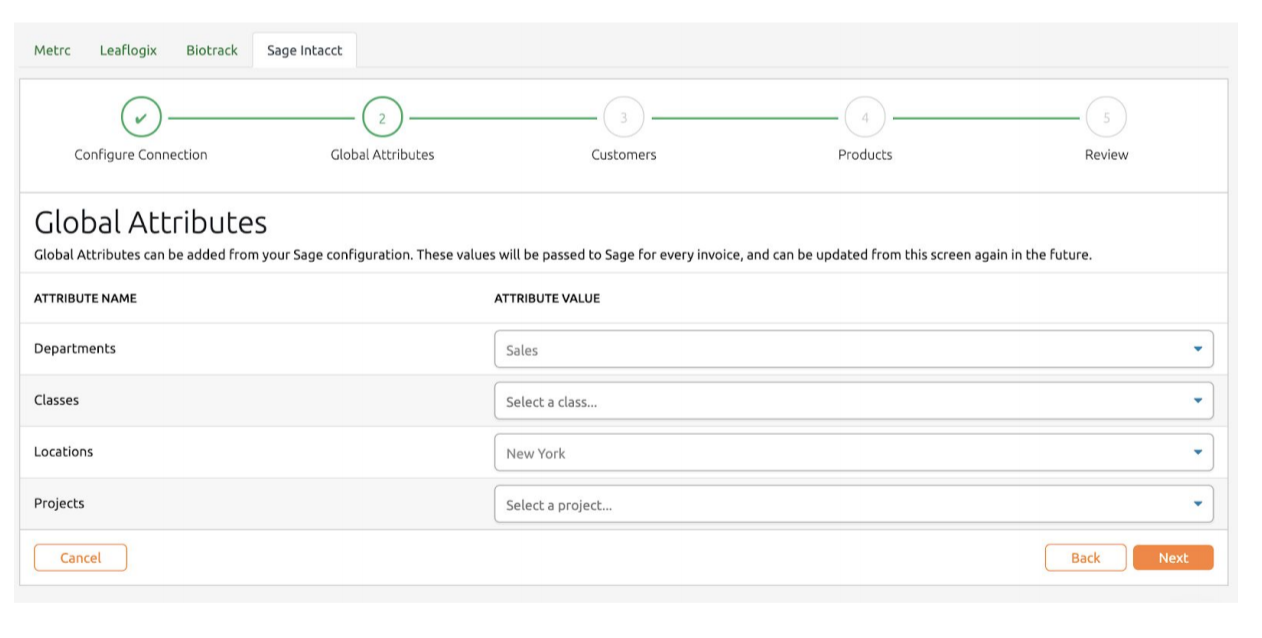Click step 2 Global Attributes circle
The width and height of the screenshot is (1262, 638).
tap(382, 117)
